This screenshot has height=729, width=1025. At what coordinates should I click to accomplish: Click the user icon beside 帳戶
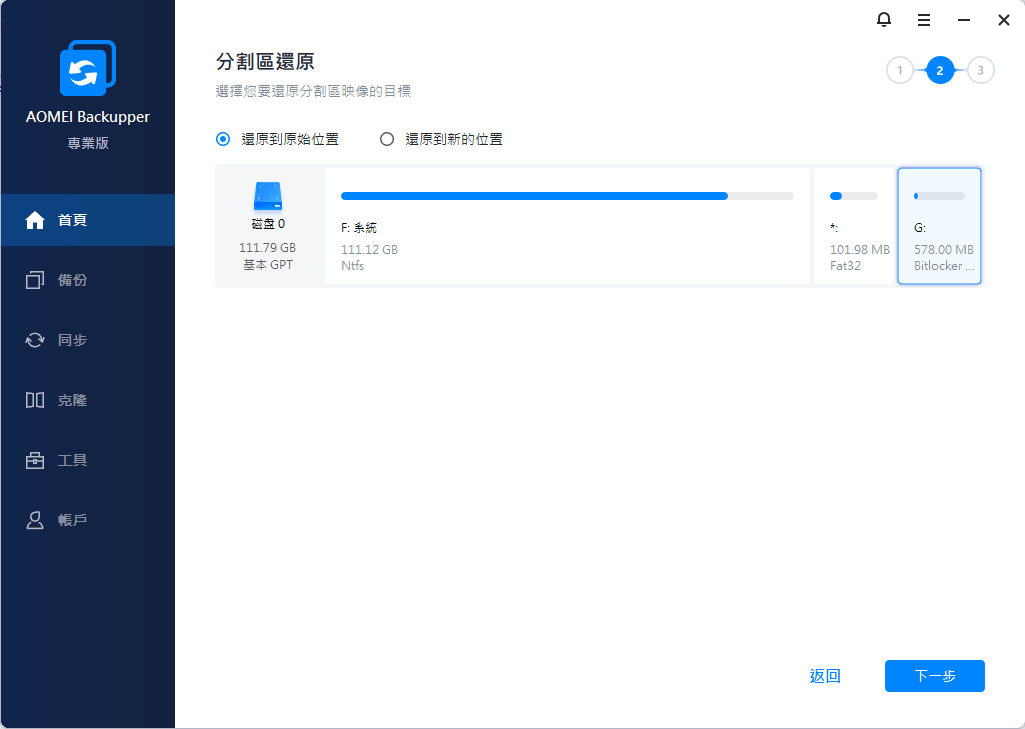pos(35,520)
